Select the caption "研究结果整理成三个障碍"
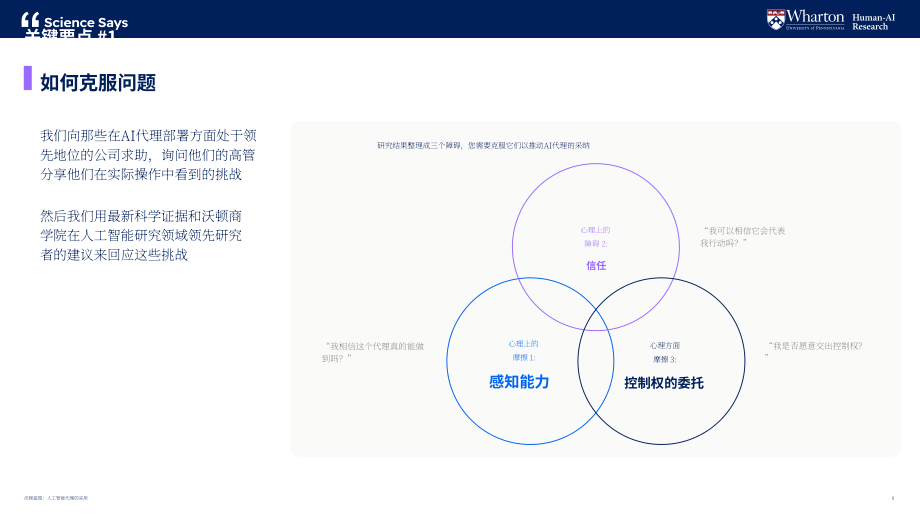The height and width of the screenshot is (518, 920). (483, 145)
